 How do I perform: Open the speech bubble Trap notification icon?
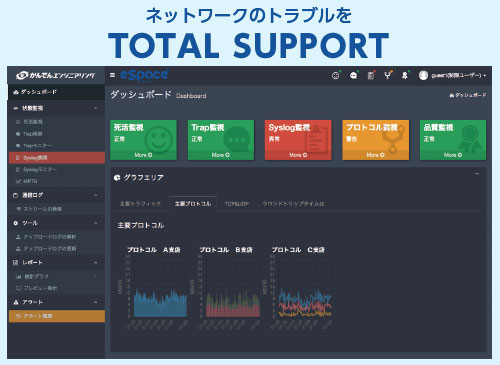(x=353, y=76)
